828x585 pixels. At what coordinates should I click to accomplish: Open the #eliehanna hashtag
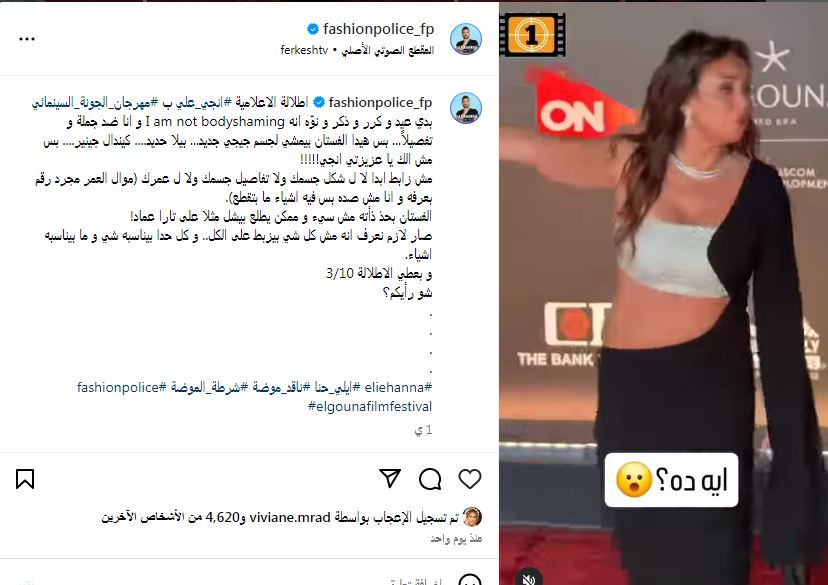(x=398, y=387)
